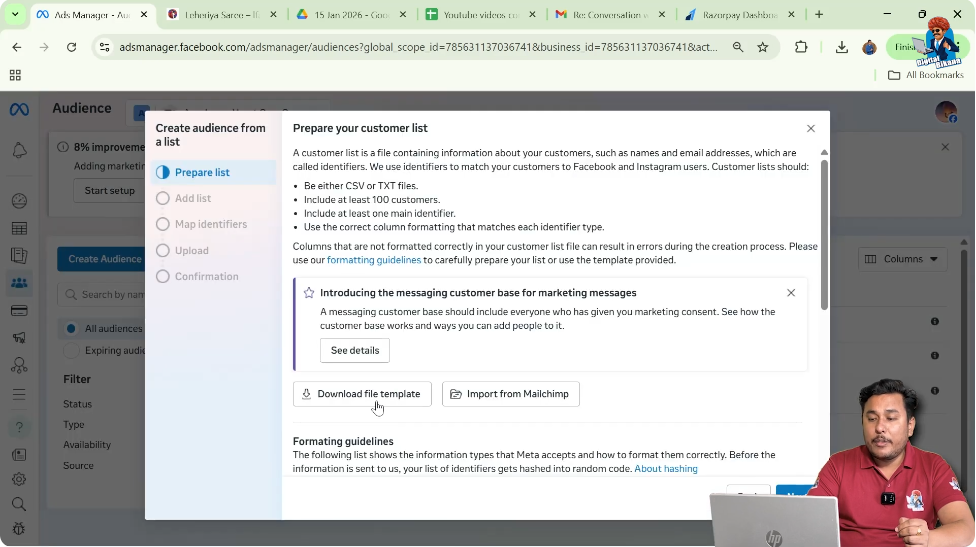Switch to Youtube videos sheet tab
Image resolution: width=976 pixels, height=547 pixels.
coord(481,14)
